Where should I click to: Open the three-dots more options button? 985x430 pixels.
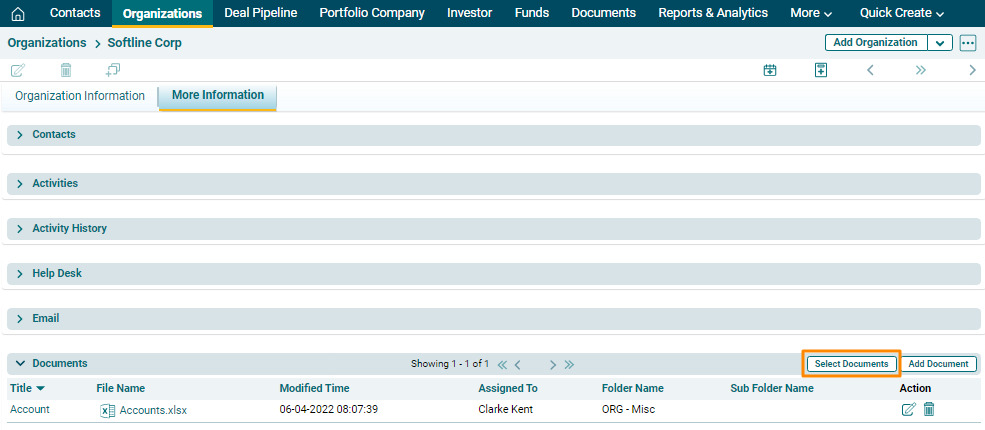[967, 43]
